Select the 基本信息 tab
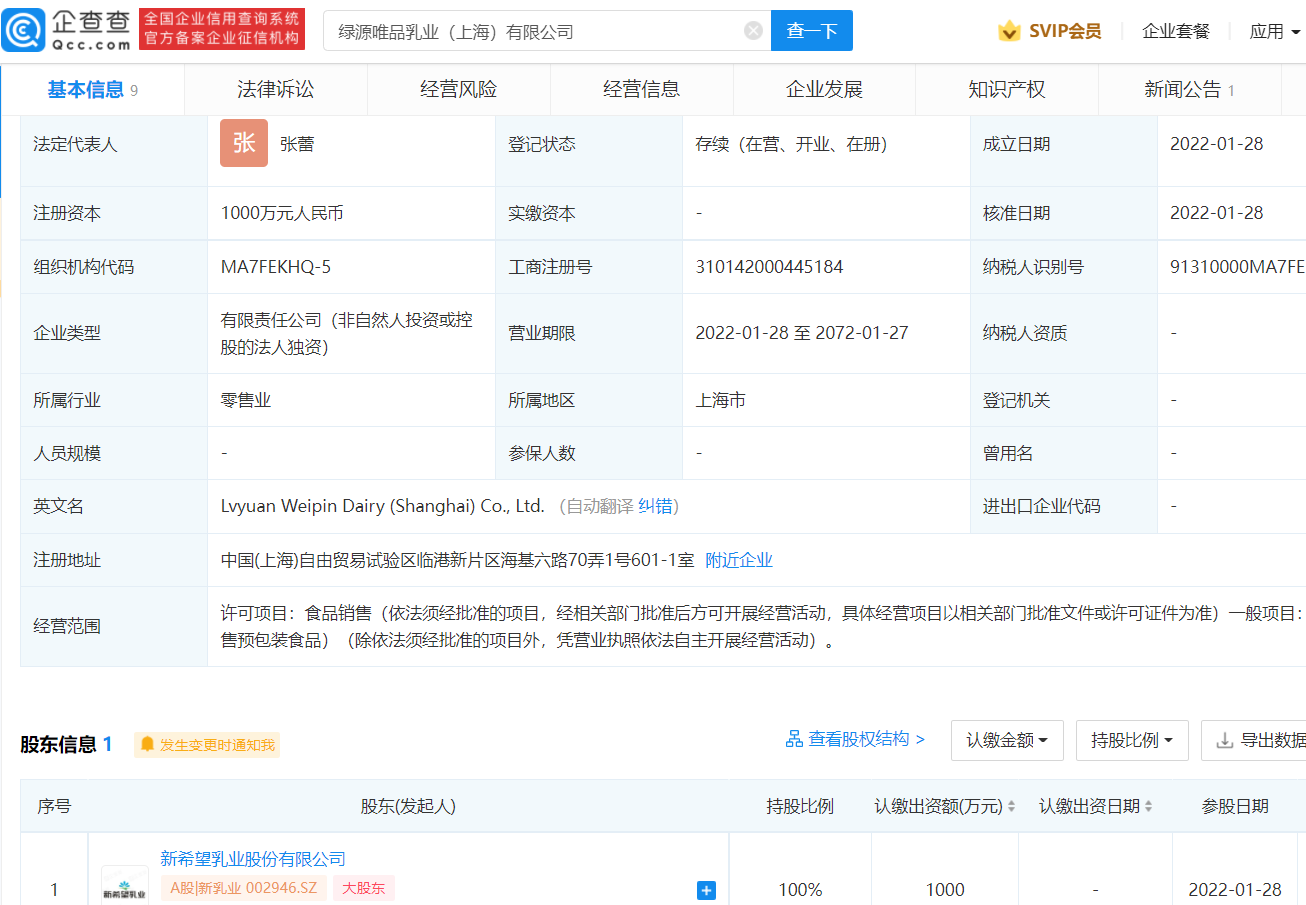Viewport: 1306px width, 905px height. coord(92,90)
